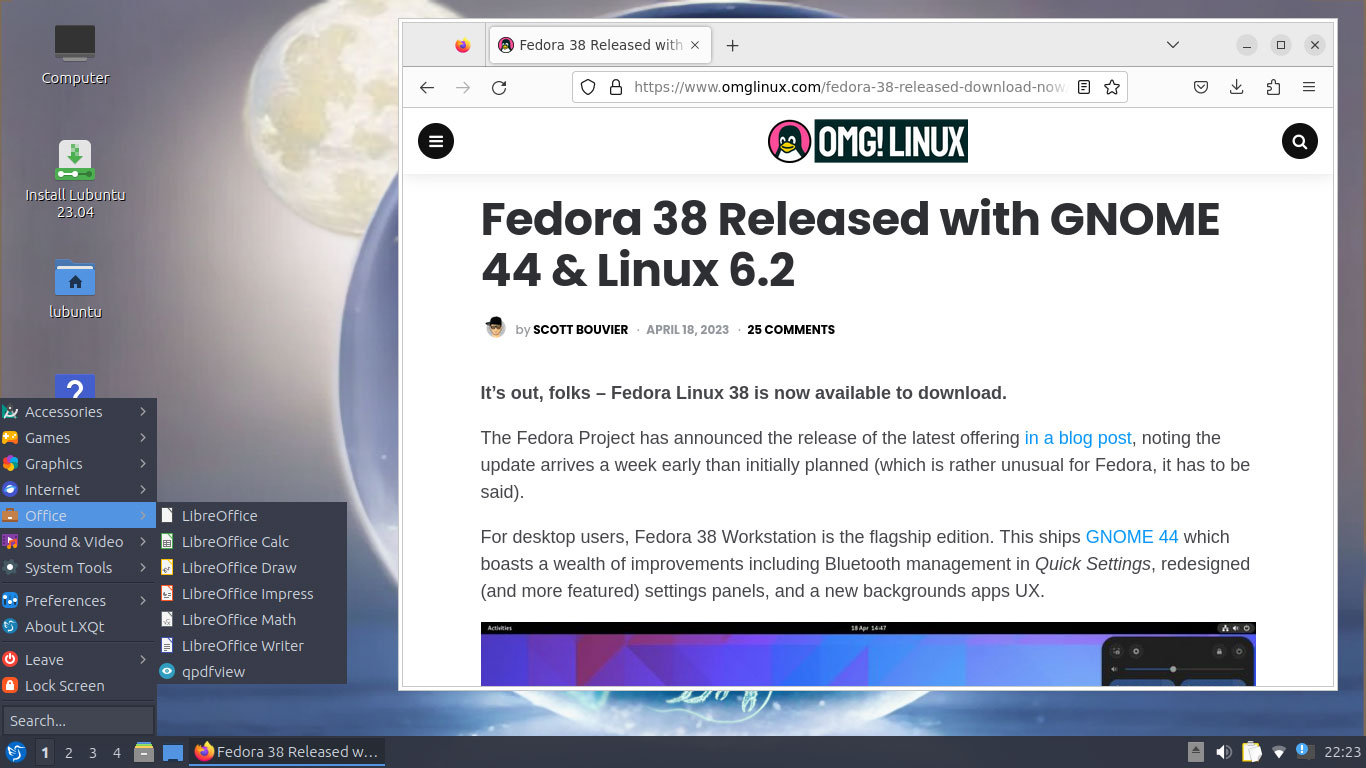Viewport: 1366px width, 768px height.
Task: Click the LXQt start menu button
Action: (x=15, y=752)
